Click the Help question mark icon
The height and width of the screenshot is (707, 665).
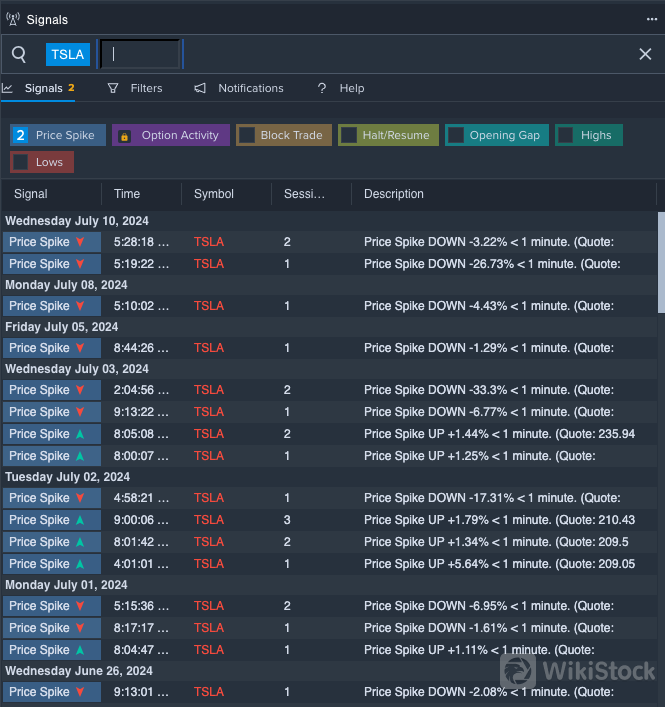(322, 88)
